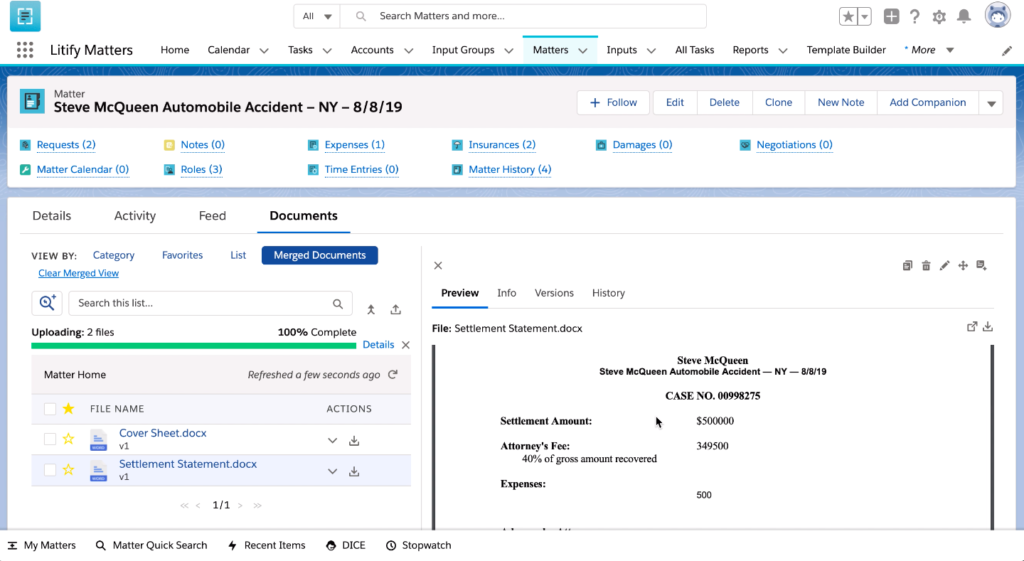View files by Category
Viewport: 1024px width, 561px height.
click(x=114, y=255)
